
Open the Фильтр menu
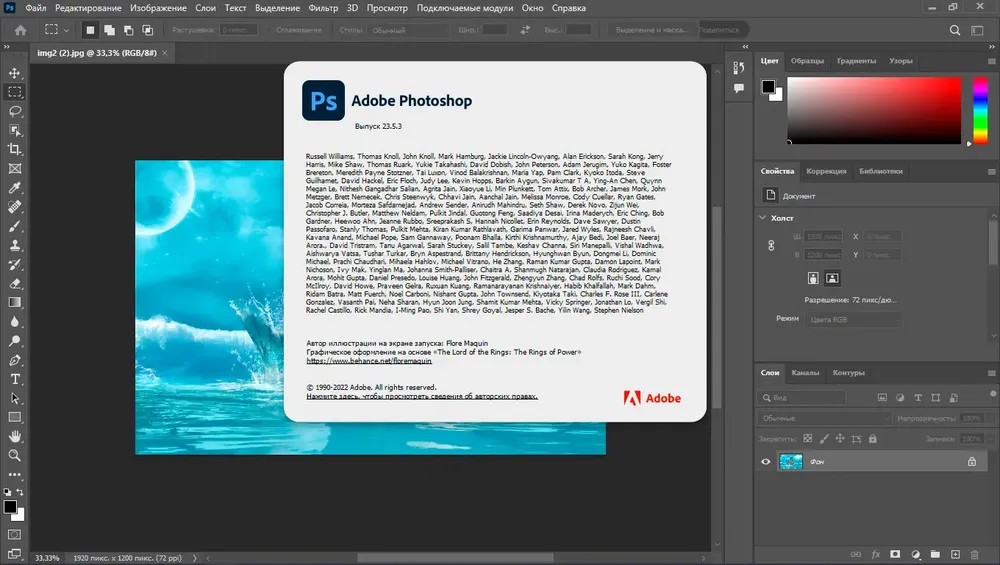[x=323, y=8]
